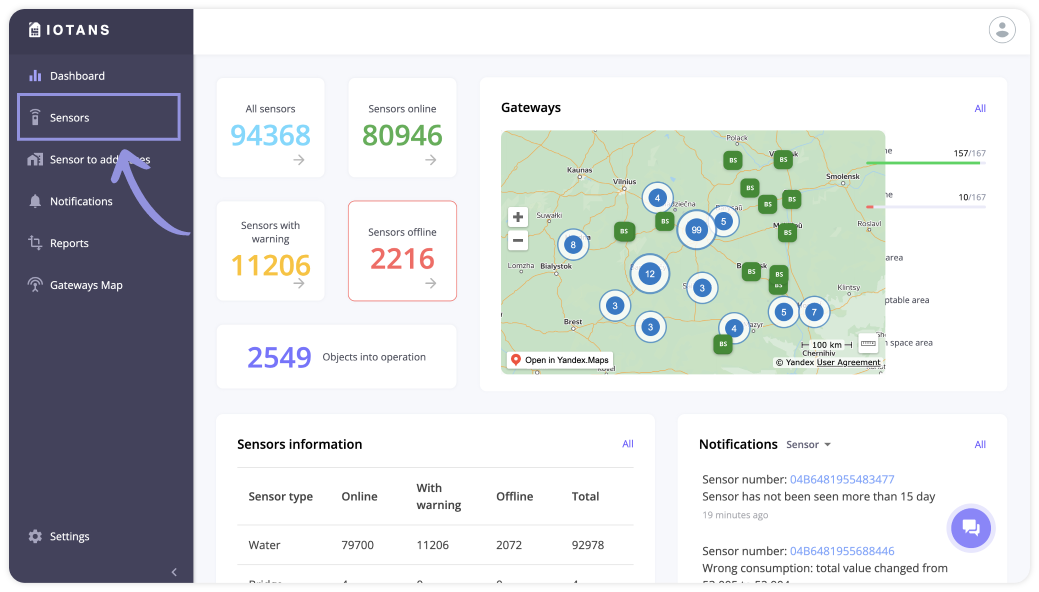Click the 11206 warning sensors value
The height and width of the screenshot is (592, 1039).
point(270,265)
